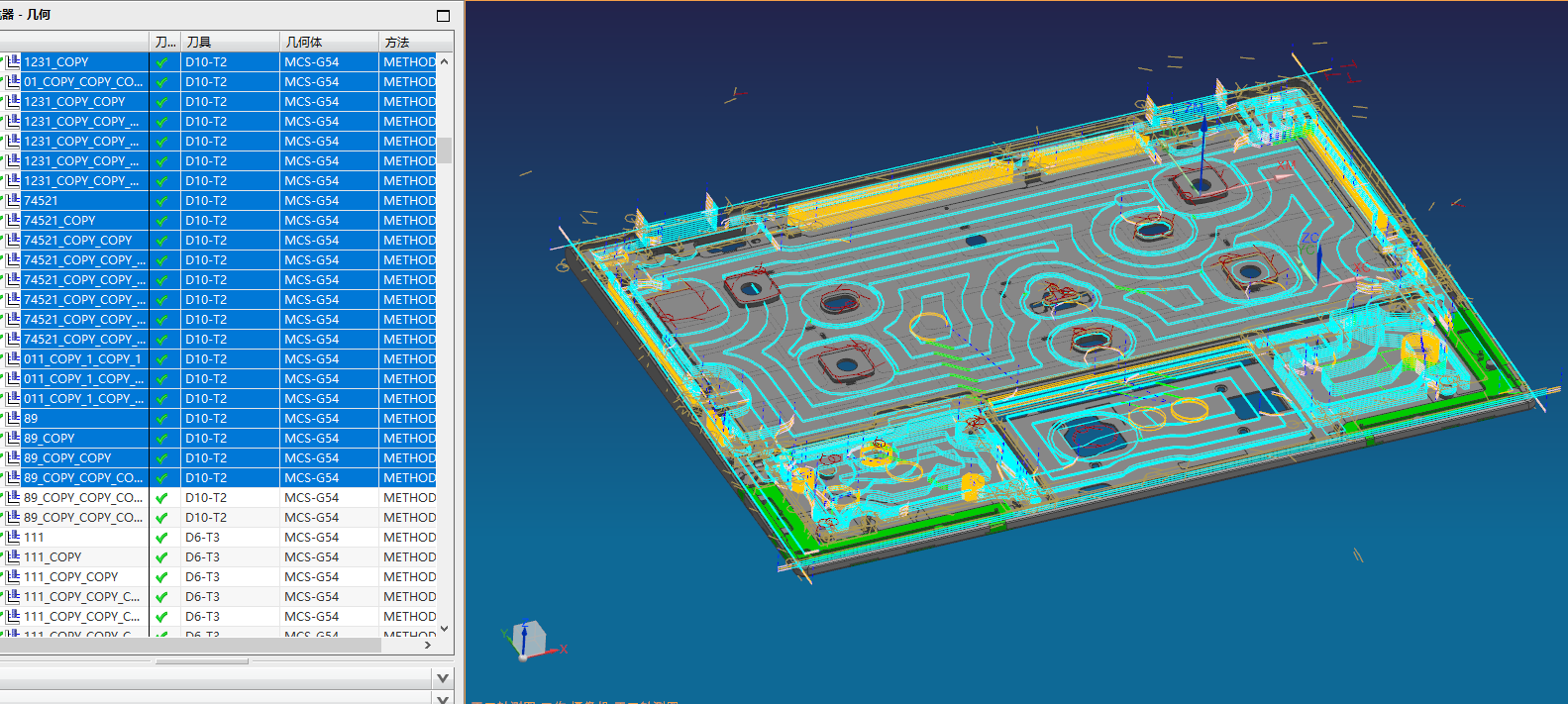Viewport: 1568px width, 704px height.
Task: Expand the first collapsed section below the operation list
Action: tap(443, 678)
